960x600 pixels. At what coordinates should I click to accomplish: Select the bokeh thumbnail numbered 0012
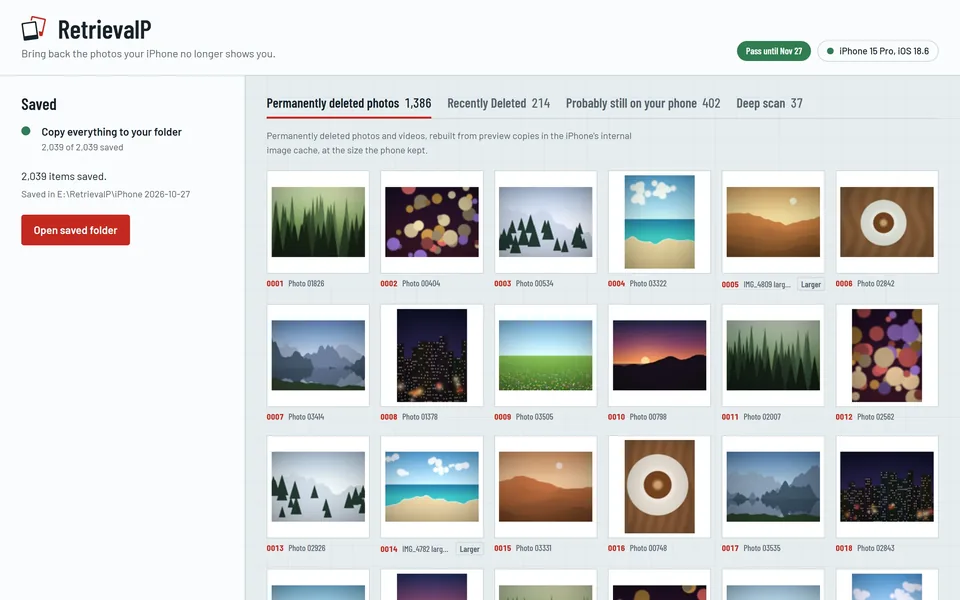click(x=887, y=355)
